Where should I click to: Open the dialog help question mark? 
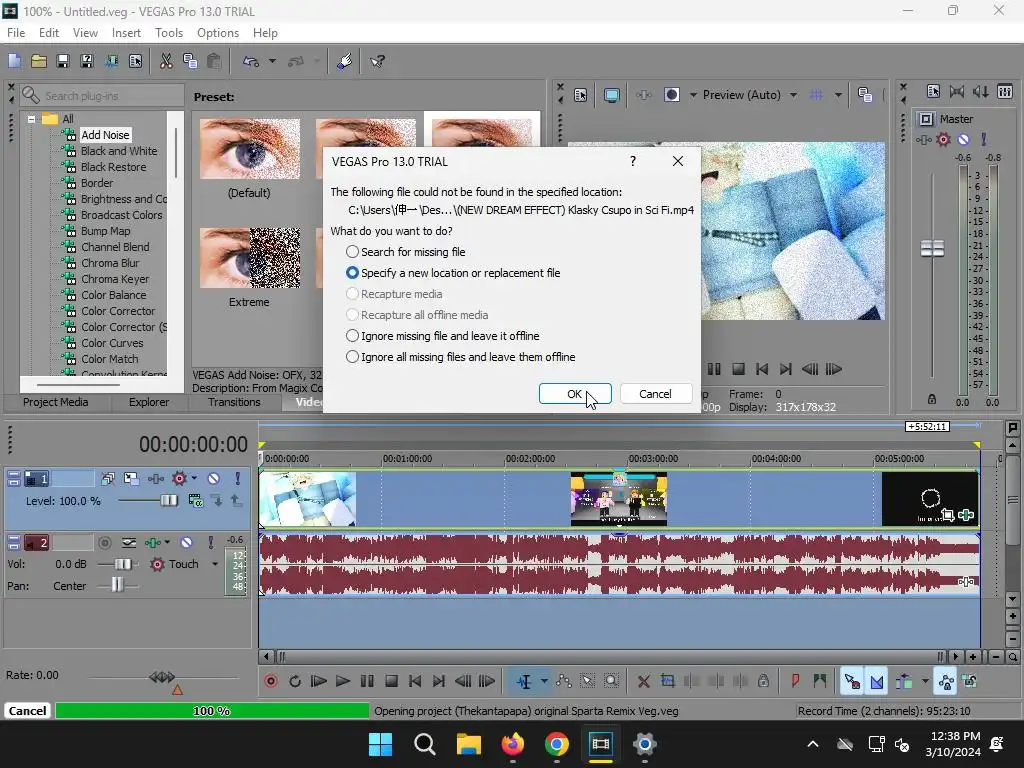(x=633, y=161)
